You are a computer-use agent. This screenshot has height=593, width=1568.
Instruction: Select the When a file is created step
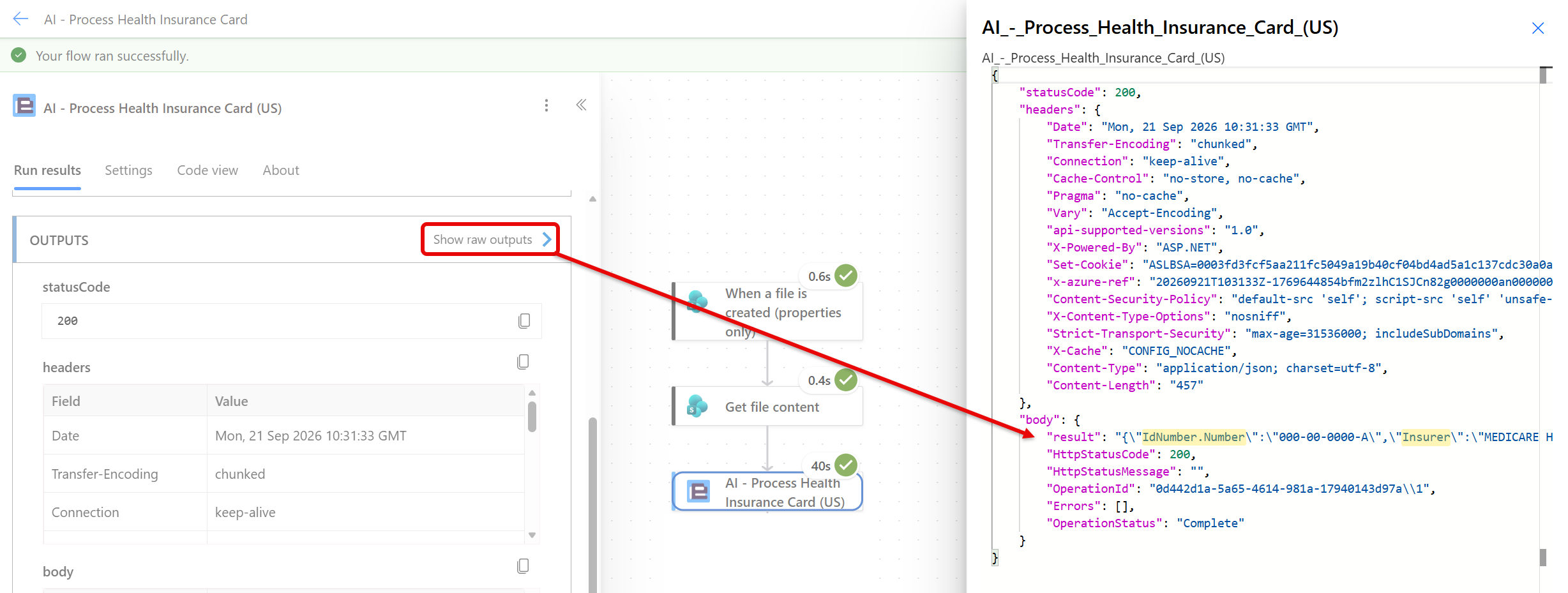pyautogui.click(x=768, y=312)
